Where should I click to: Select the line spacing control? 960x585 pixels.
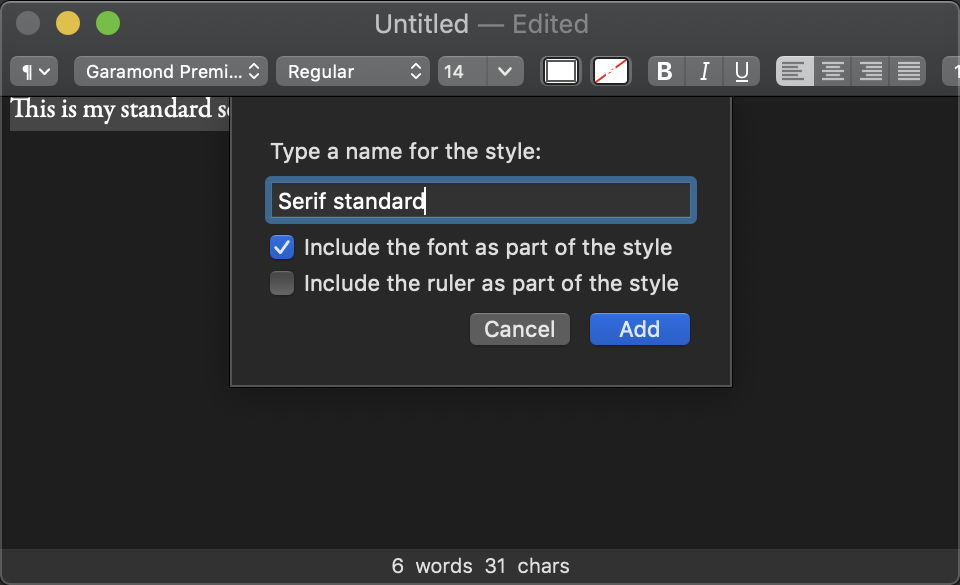[950, 71]
